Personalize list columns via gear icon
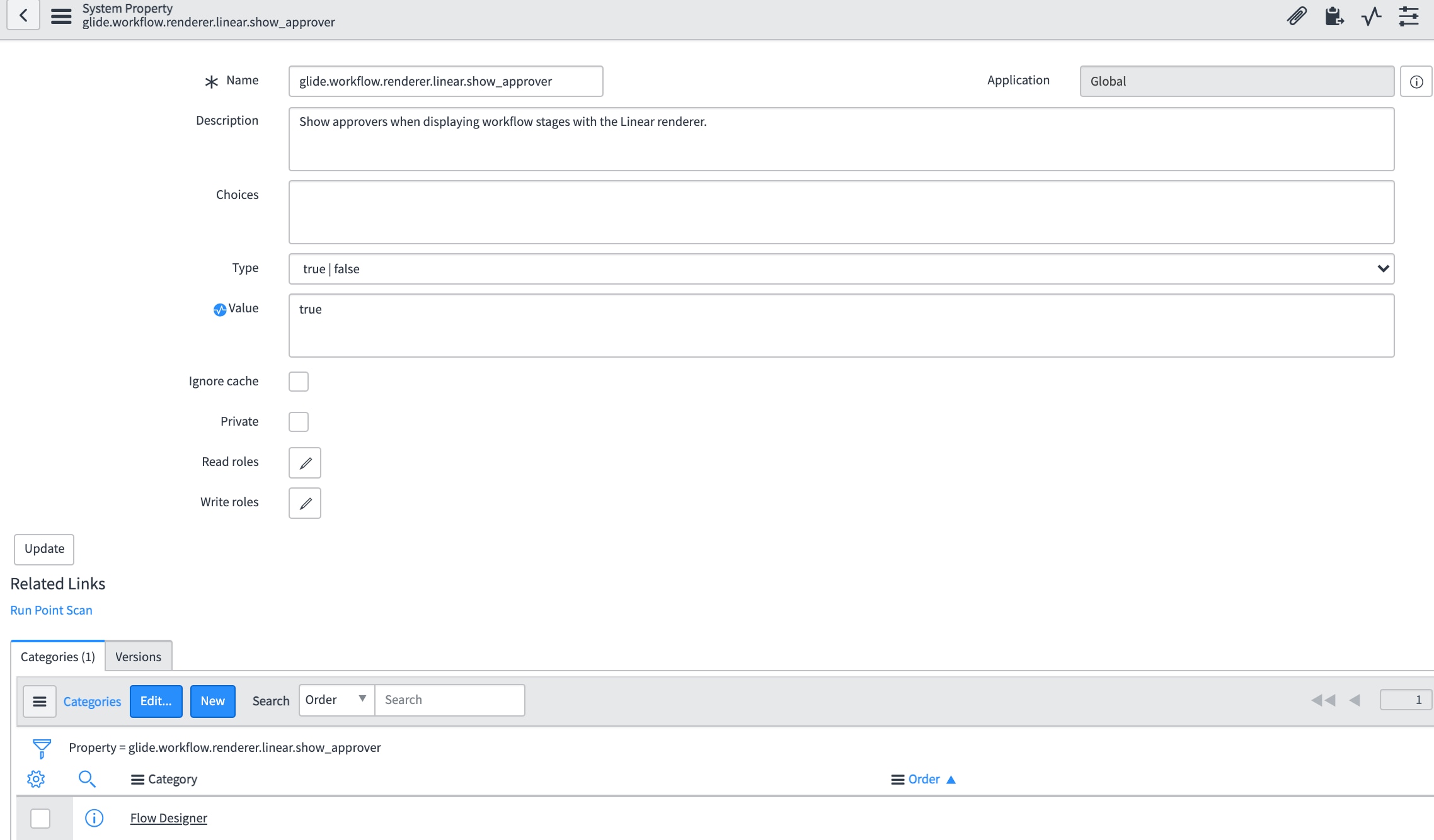 pos(36,779)
